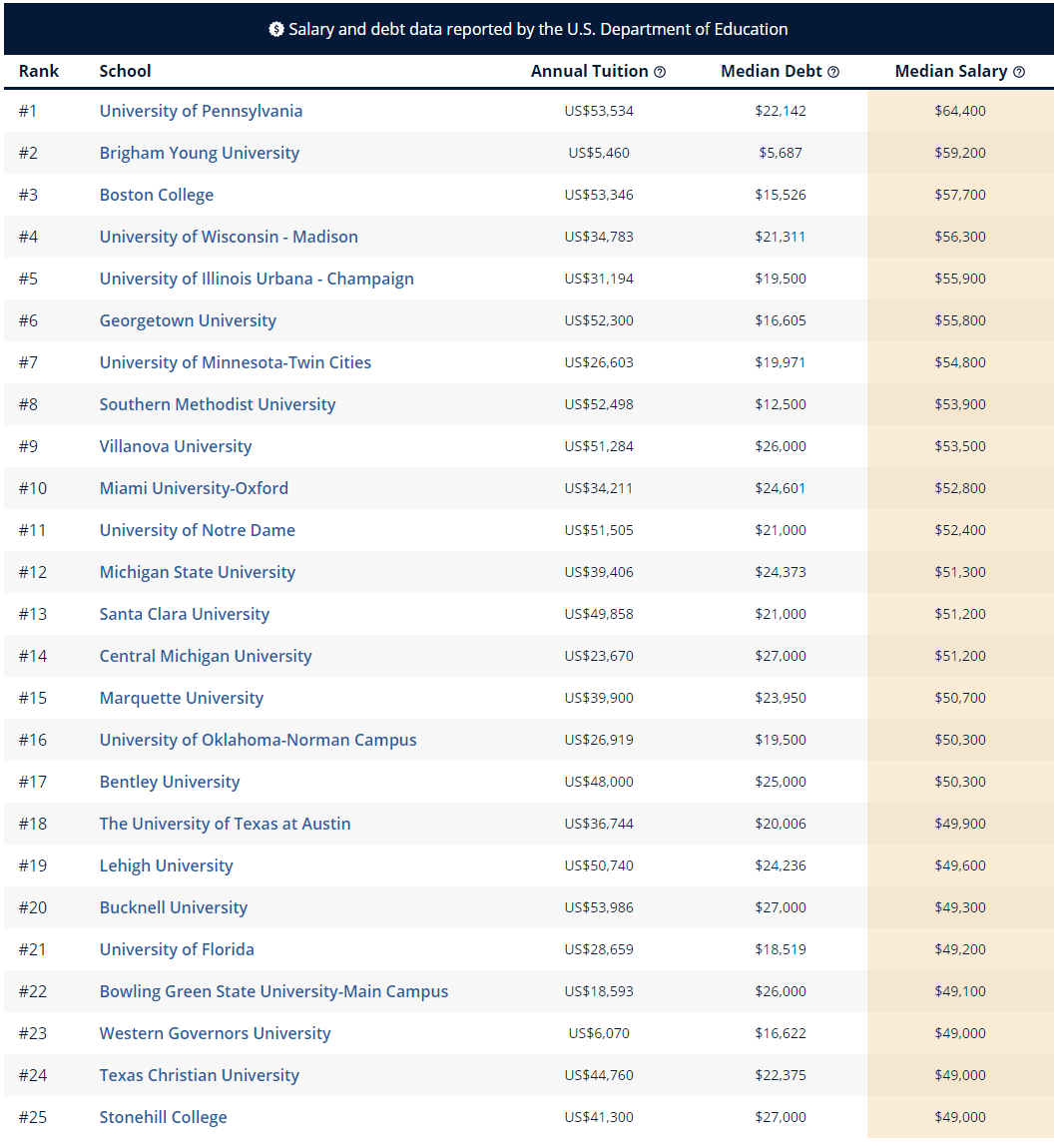Open University of Florida link
Screen dimensions: 1063x1148
tap(178, 949)
